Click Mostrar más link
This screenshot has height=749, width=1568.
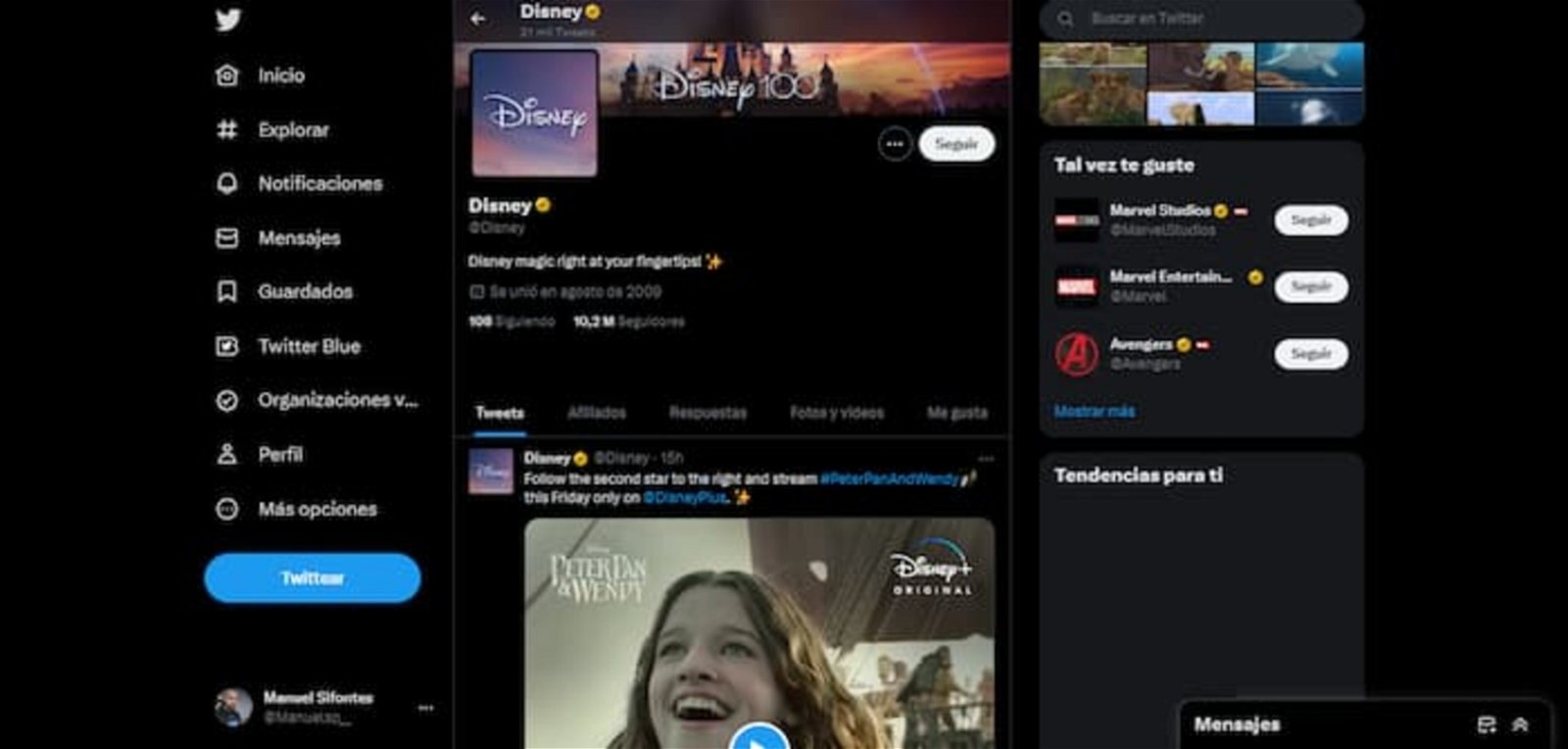tap(1095, 412)
